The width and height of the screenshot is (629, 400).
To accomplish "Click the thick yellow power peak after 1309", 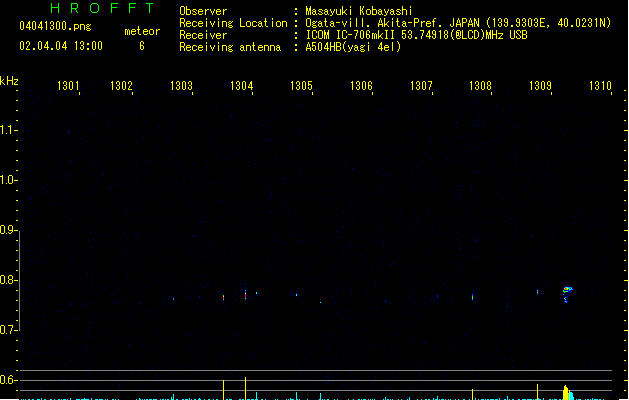I will pyautogui.click(x=567, y=393).
